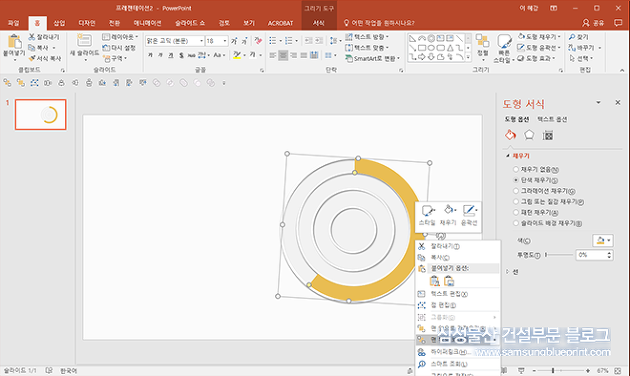Select Slide background fill radio
The height and width of the screenshot is (376, 630).
pyautogui.click(x=516, y=223)
